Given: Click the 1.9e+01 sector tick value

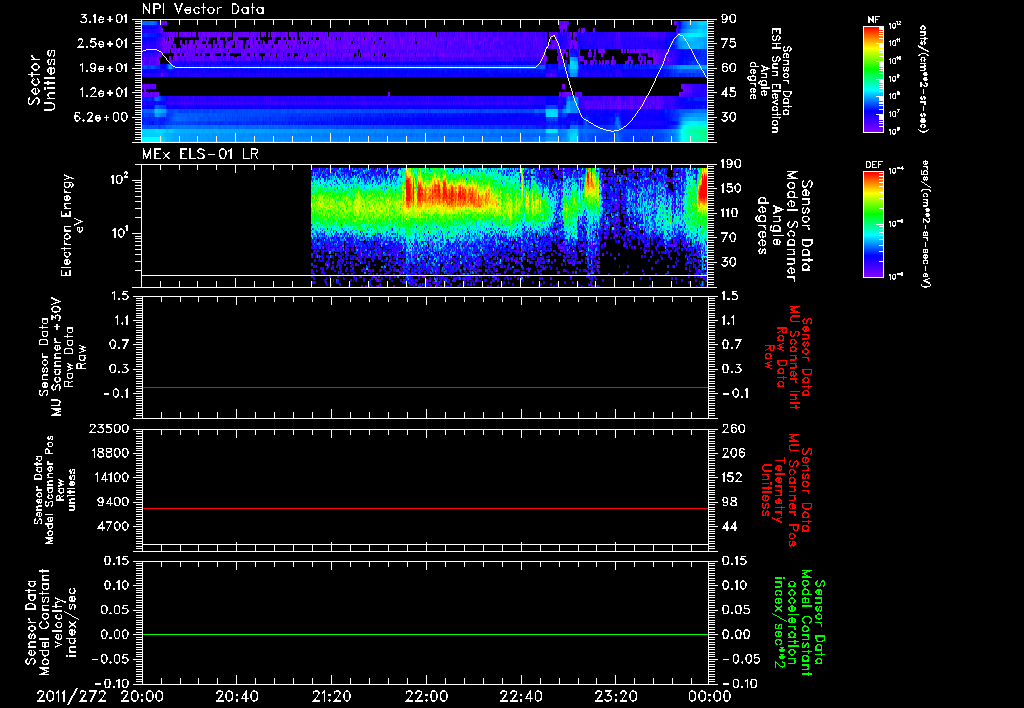Looking at the screenshot, I should pos(103,68).
